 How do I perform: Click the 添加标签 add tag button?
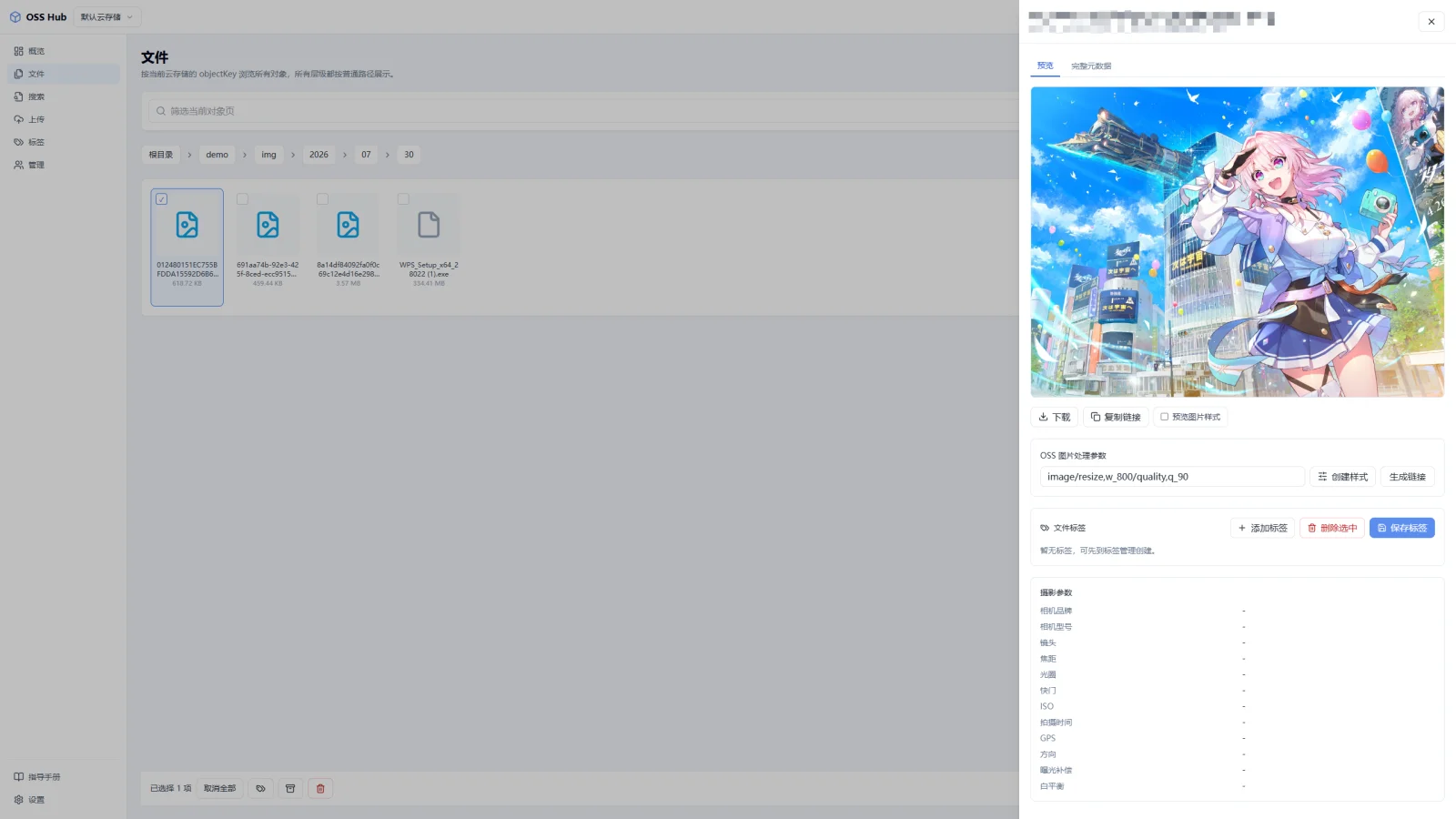click(x=1262, y=528)
